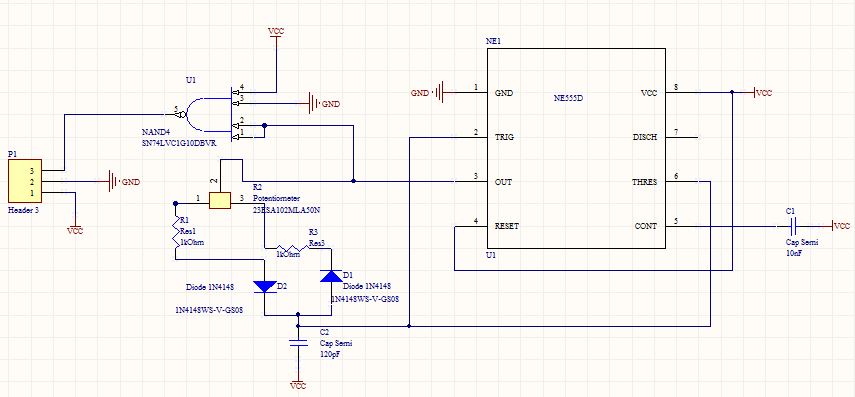Screen dimensions: 855x397
Task: Select the '23ESA102MLA50N' part number text
Action: [x=287, y=209]
